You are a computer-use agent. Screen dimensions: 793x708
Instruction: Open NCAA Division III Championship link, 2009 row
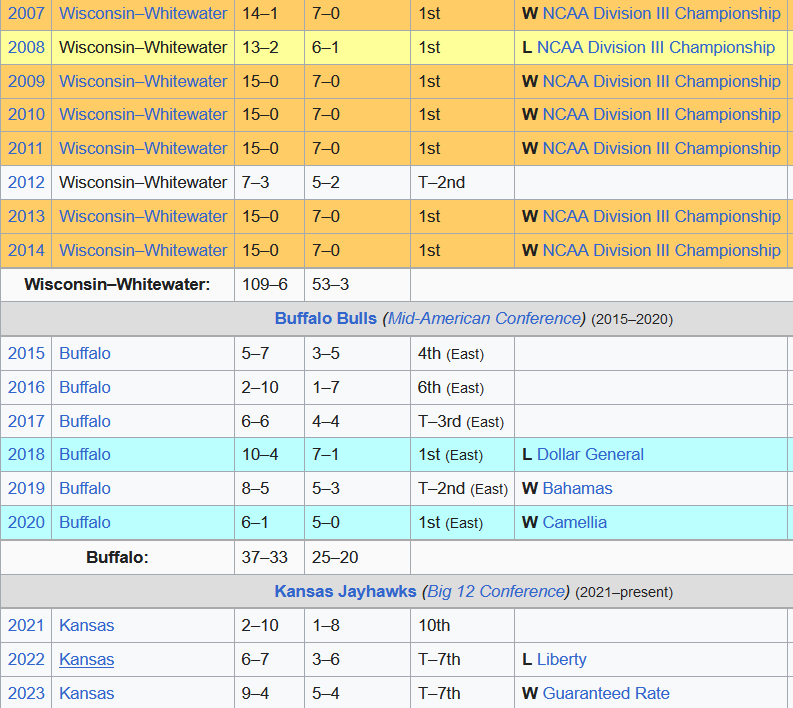tap(662, 81)
